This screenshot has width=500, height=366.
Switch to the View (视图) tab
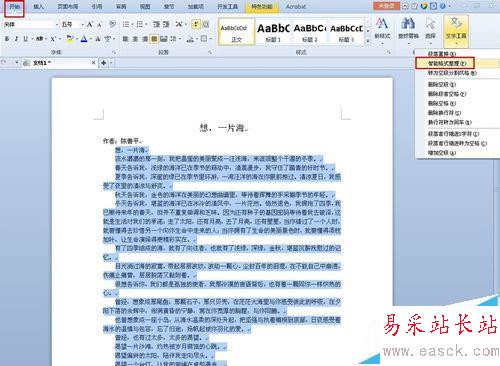145,6
